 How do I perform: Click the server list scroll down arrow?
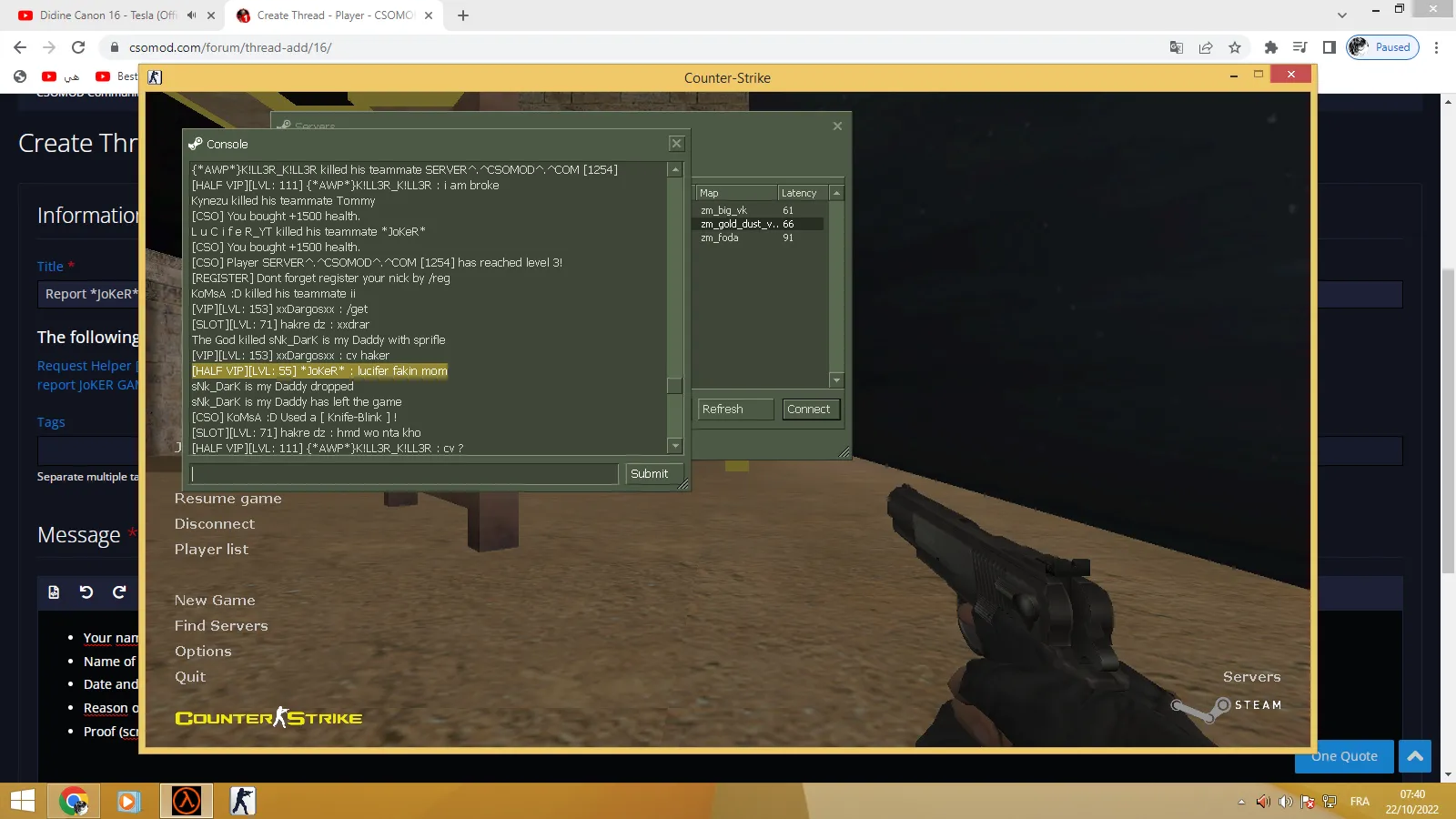pos(837,379)
